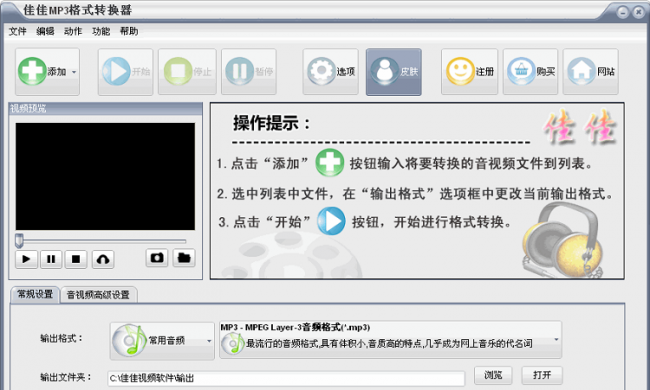The height and width of the screenshot is (390, 650).
Task: Pause the video preview
Action: [x=51, y=259]
